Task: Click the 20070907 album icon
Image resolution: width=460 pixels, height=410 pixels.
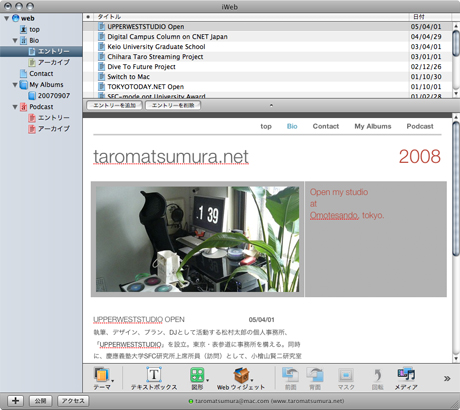Action: pos(32,96)
